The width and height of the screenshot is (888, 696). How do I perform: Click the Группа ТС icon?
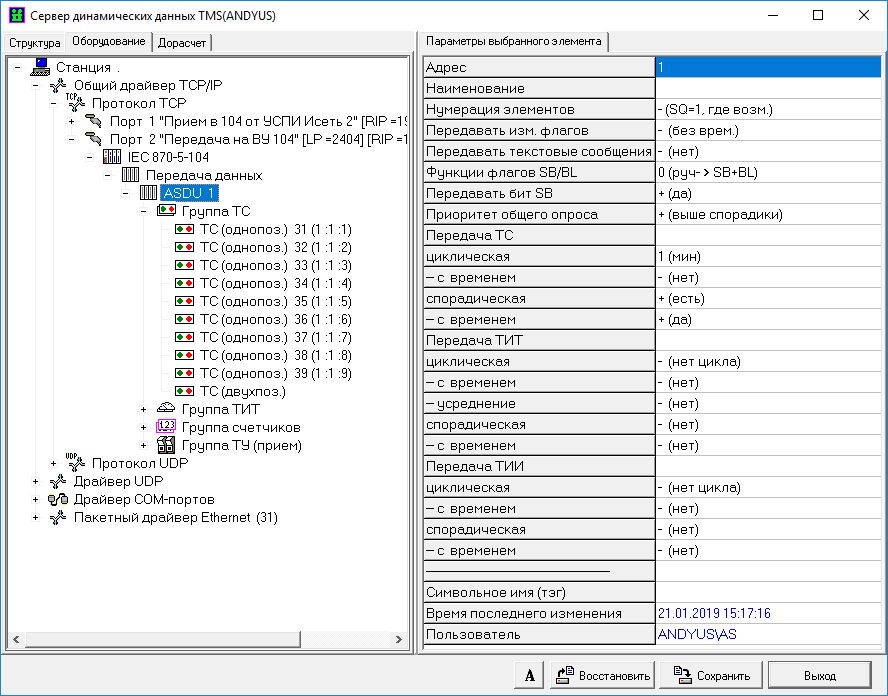pos(166,211)
